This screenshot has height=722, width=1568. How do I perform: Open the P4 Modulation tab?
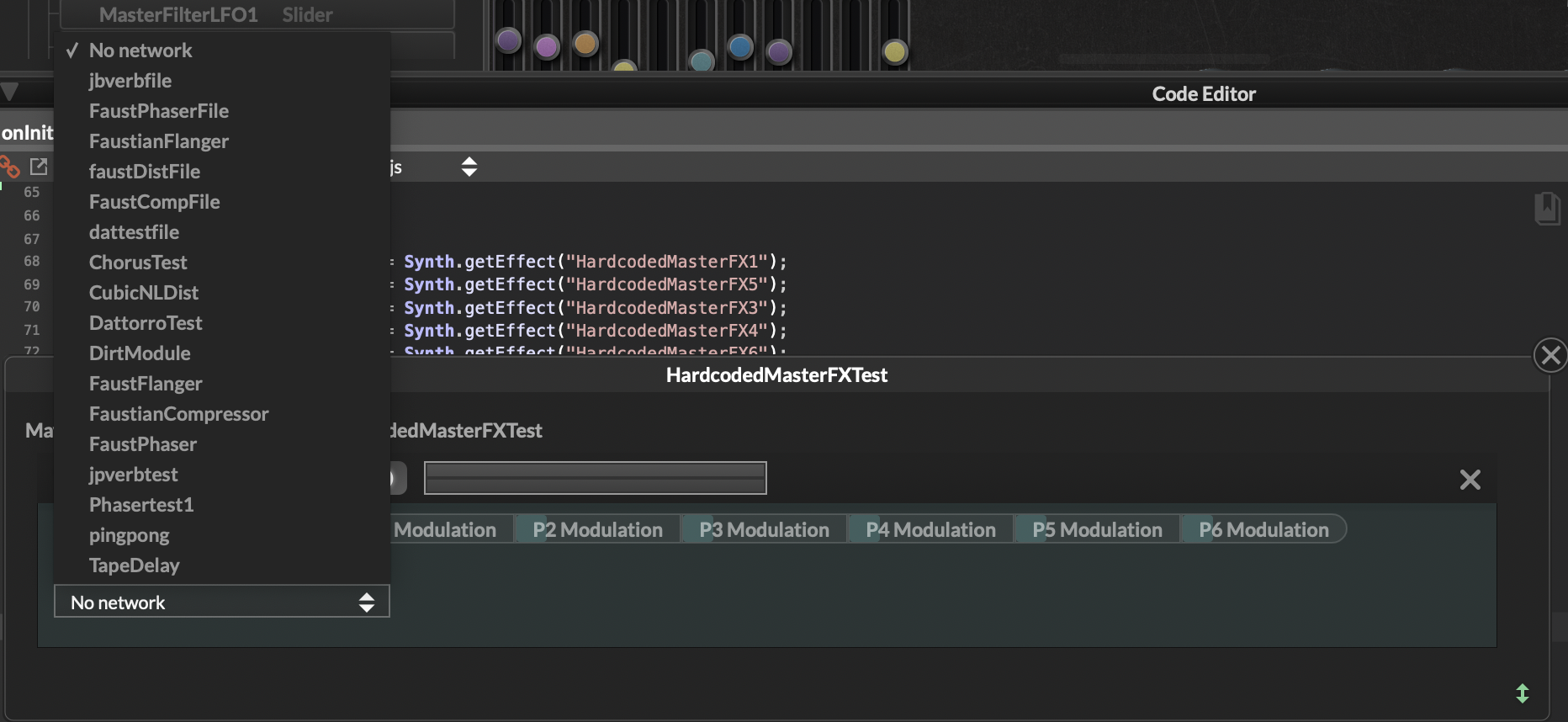pyautogui.click(x=930, y=529)
